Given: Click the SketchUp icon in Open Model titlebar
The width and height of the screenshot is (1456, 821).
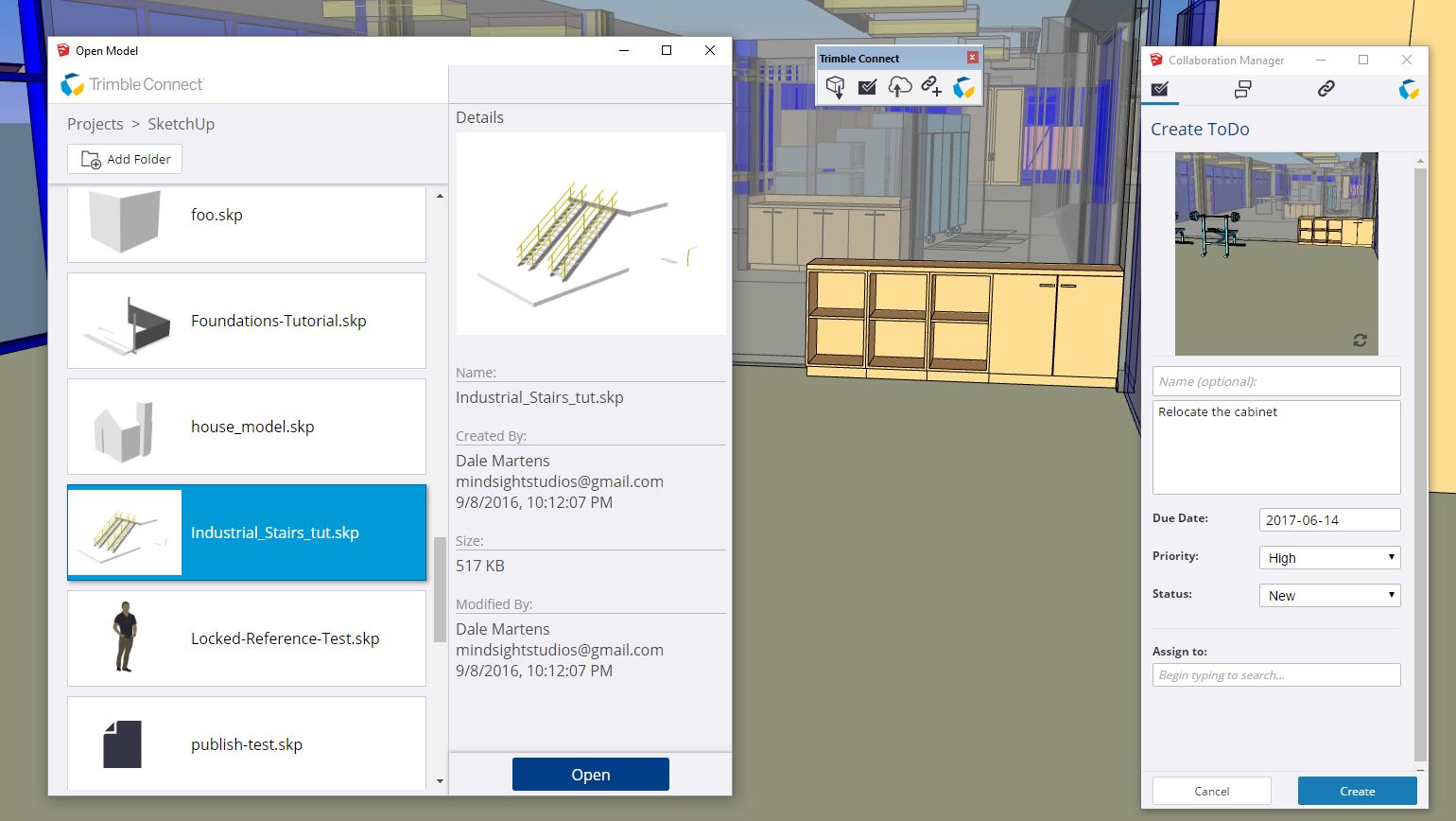Looking at the screenshot, I should pos(66,50).
